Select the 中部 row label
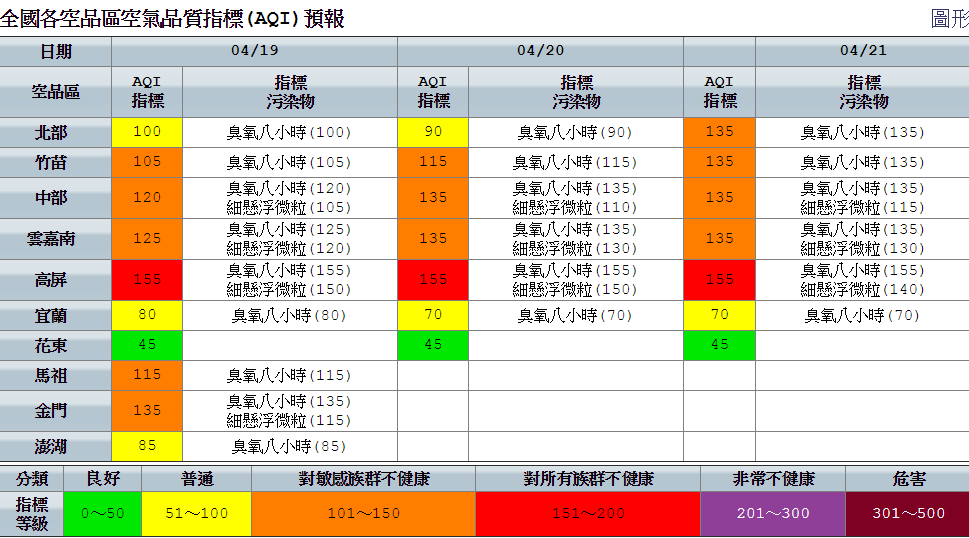 (x=56, y=198)
